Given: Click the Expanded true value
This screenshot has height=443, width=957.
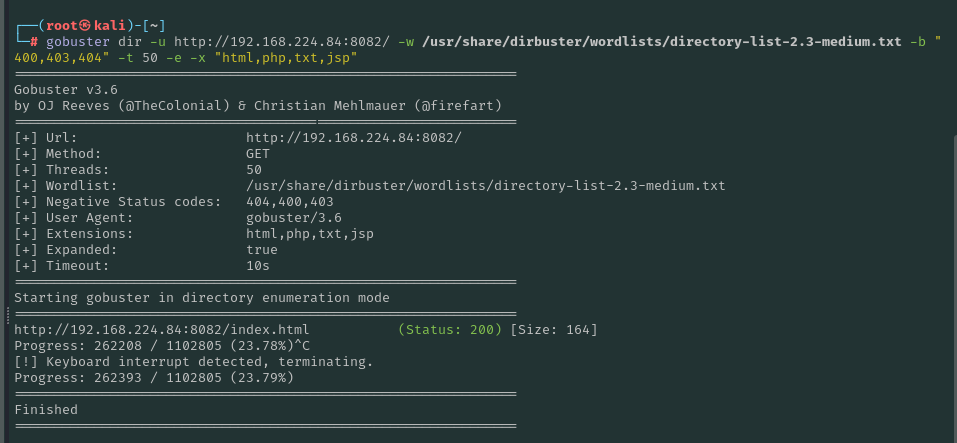Looking at the screenshot, I should pos(262,249).
